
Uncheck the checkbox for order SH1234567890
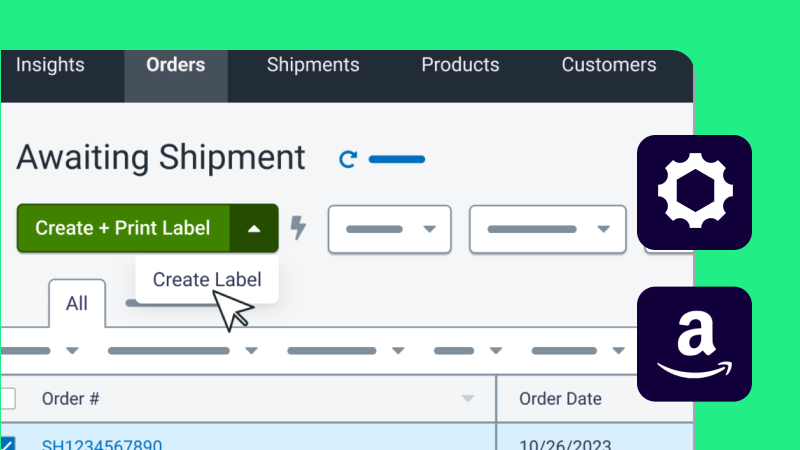click(7, 443)
